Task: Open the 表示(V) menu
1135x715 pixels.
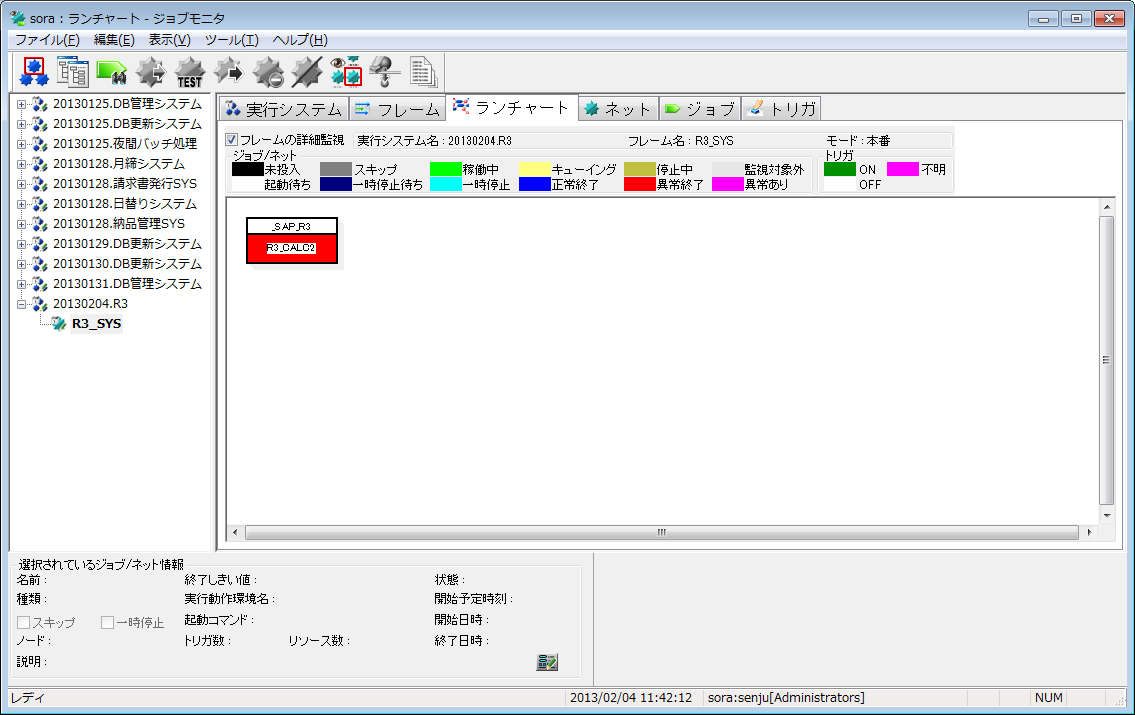Action: (x=169, y=40)
